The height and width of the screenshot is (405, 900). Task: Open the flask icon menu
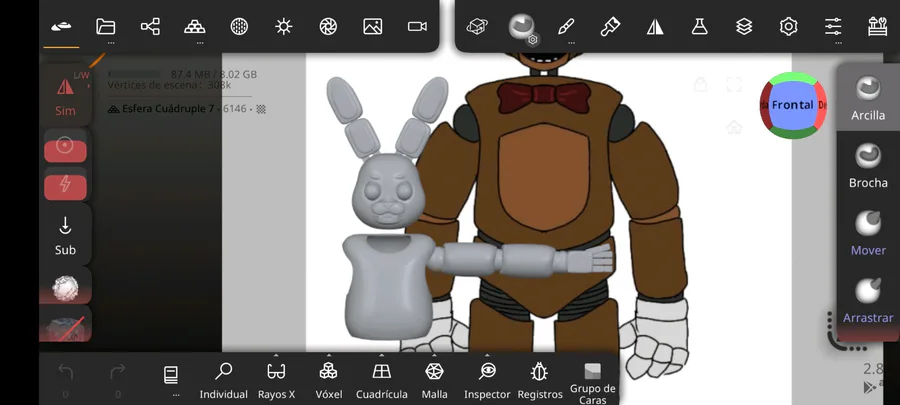point(699,26)
